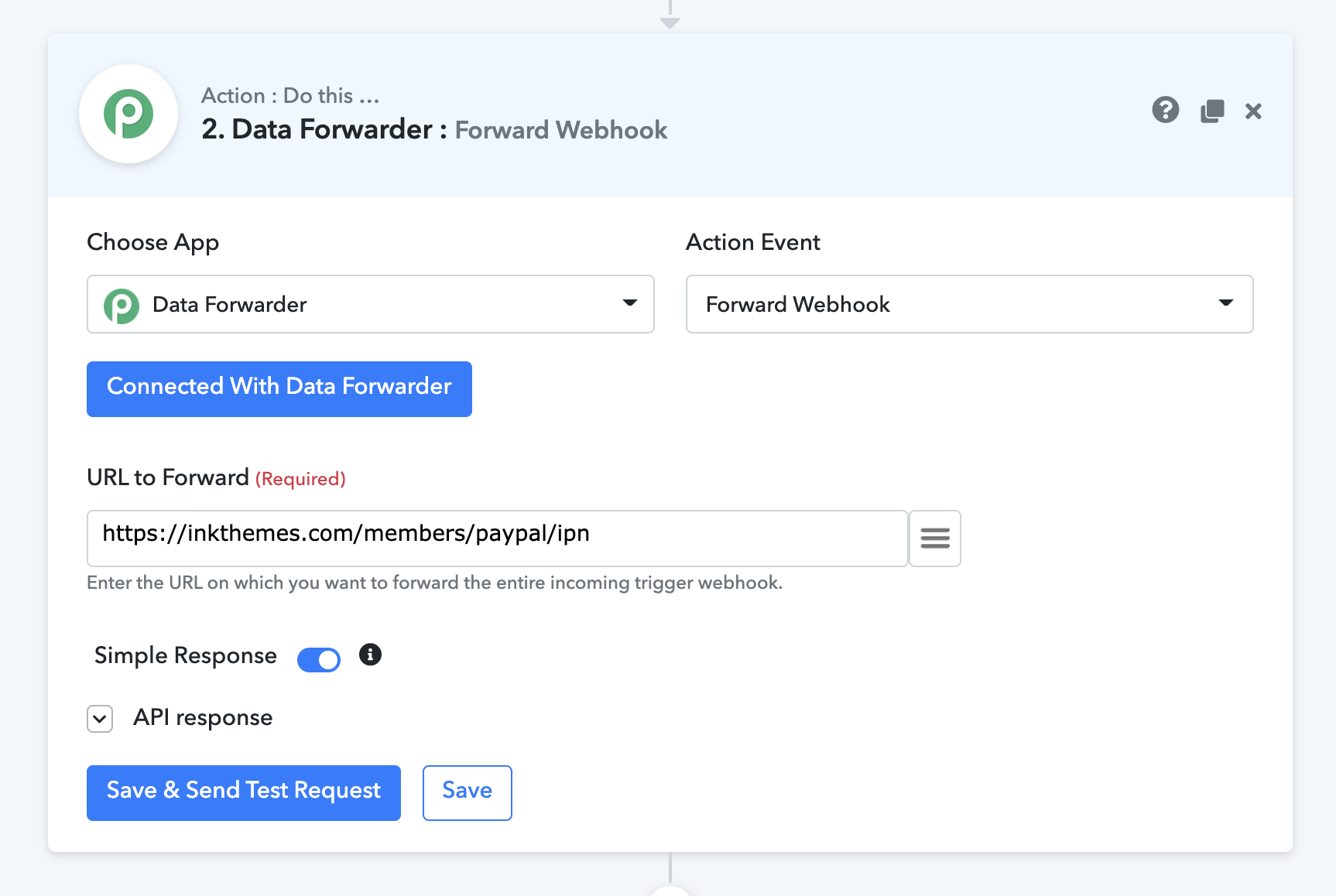Duplicate this action step using copy icon

(x=1212, y=111)
